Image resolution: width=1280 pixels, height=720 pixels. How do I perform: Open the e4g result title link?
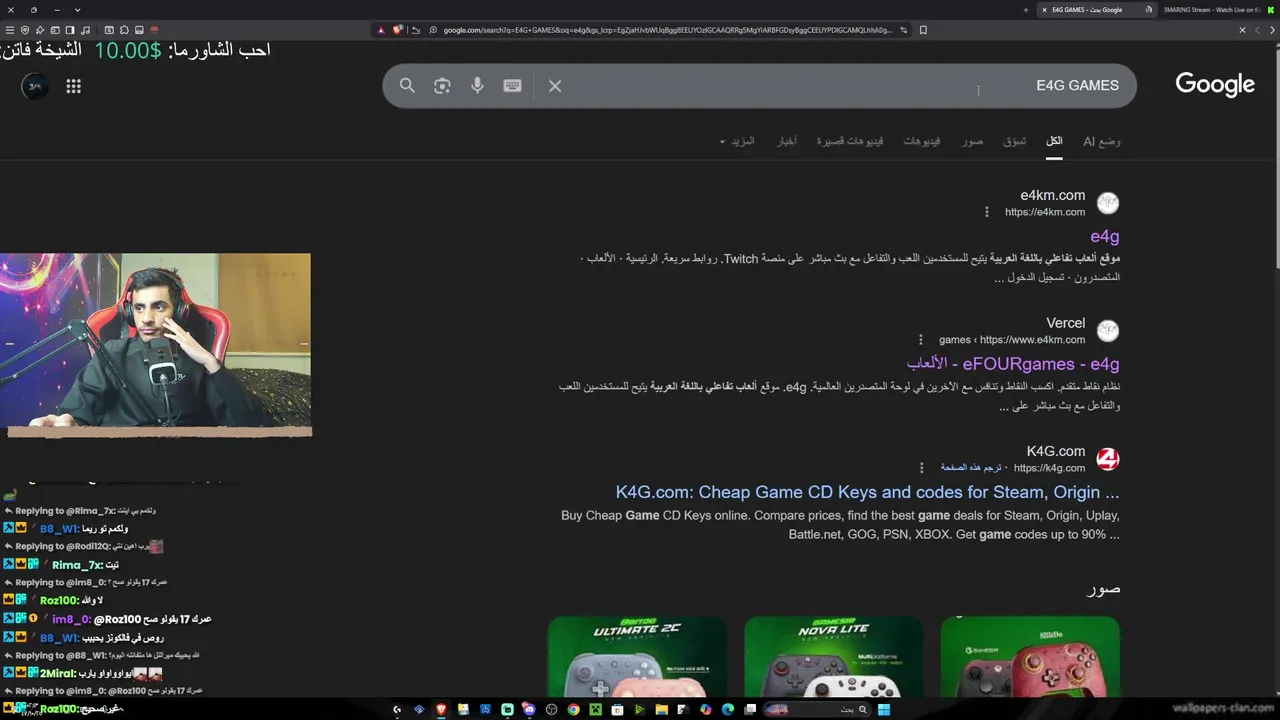[x=1104, y=236]
